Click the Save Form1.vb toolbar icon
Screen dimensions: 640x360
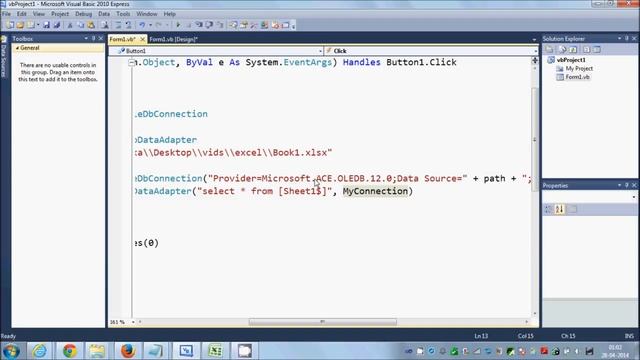(x=46, y=25)
